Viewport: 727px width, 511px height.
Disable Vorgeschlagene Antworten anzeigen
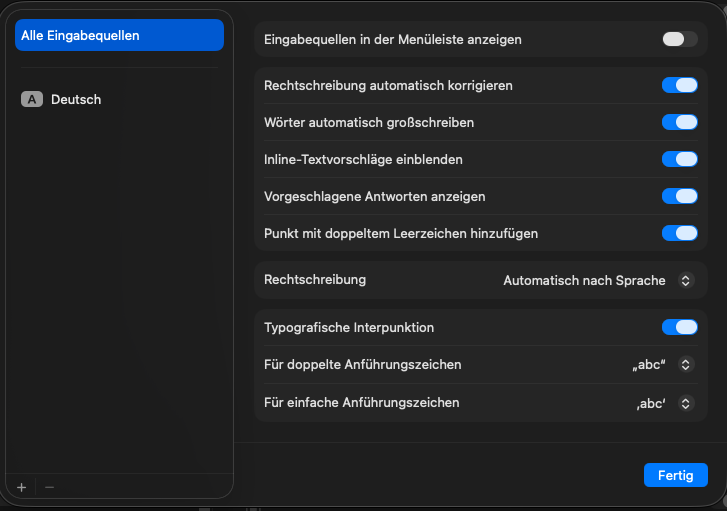[679, 196]
